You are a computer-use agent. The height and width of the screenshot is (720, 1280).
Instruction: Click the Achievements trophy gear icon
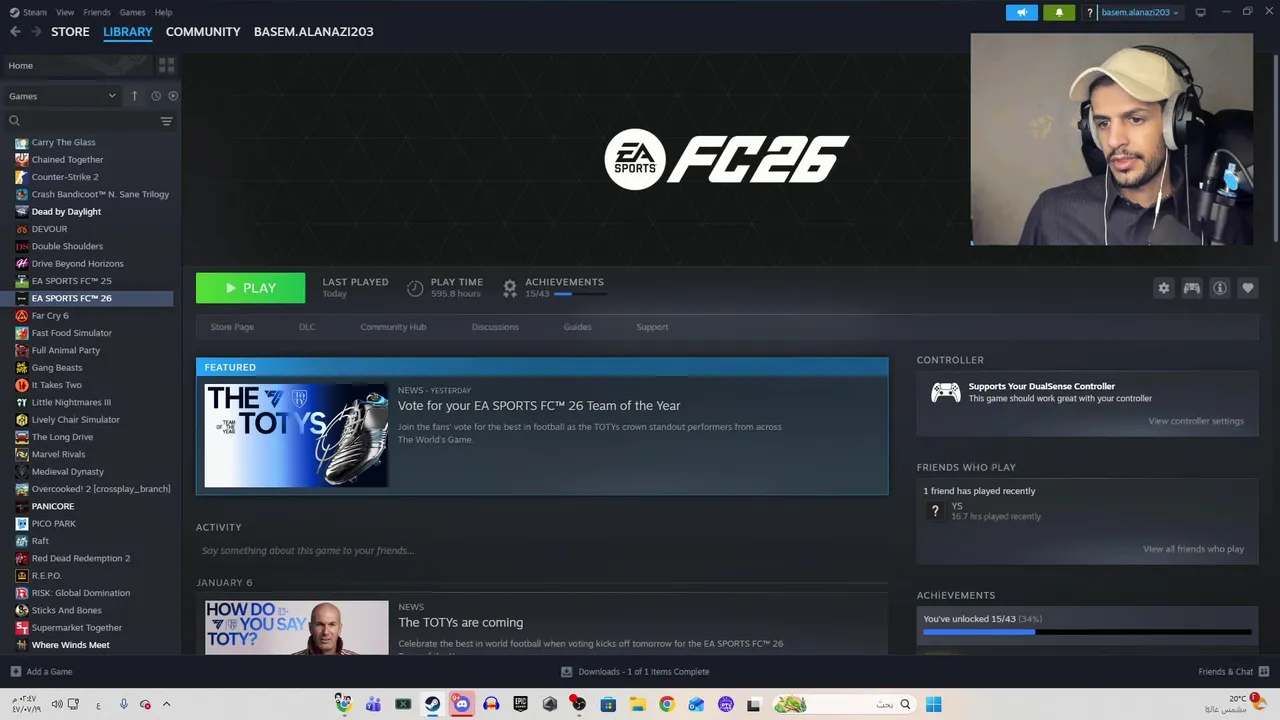(x=510, y=288)
